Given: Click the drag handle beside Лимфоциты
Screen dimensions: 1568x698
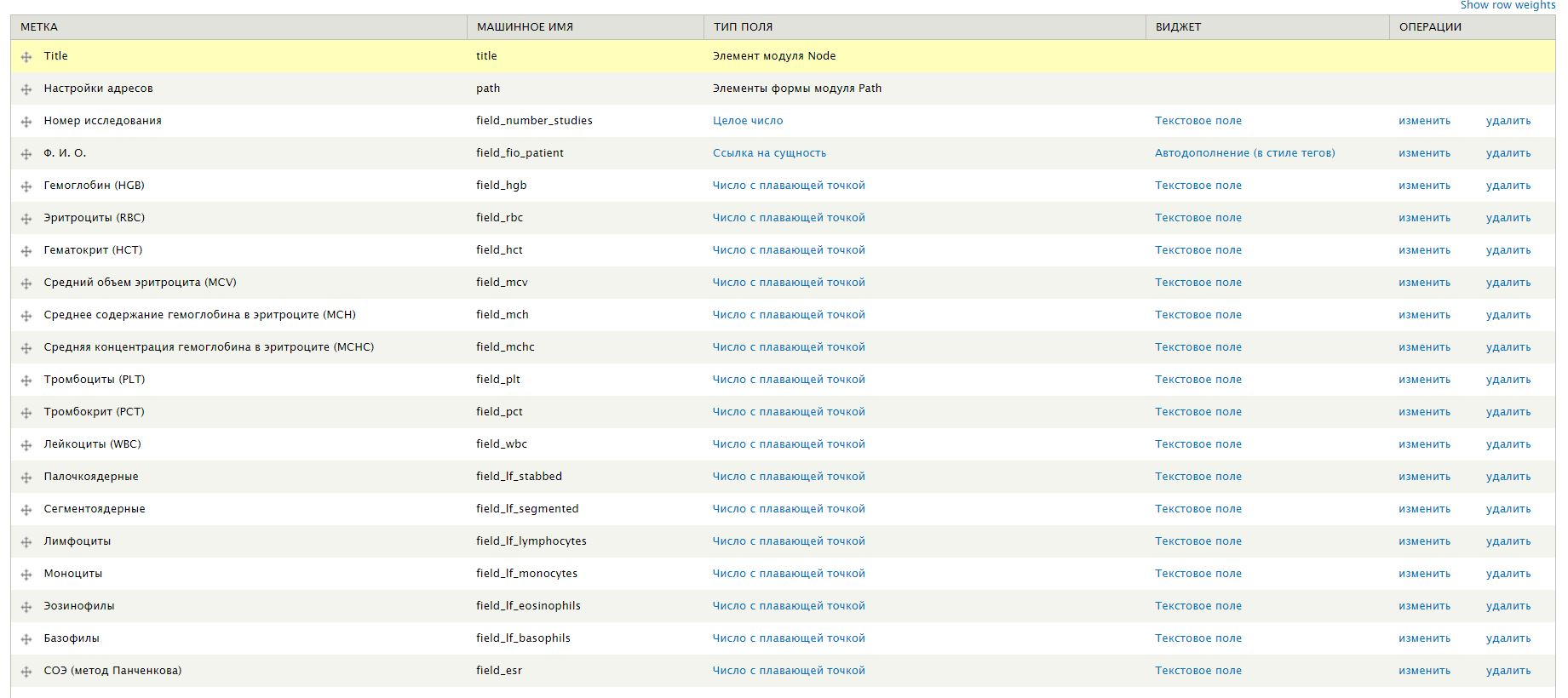Looking at the screenshot, I should click(26, 542).
